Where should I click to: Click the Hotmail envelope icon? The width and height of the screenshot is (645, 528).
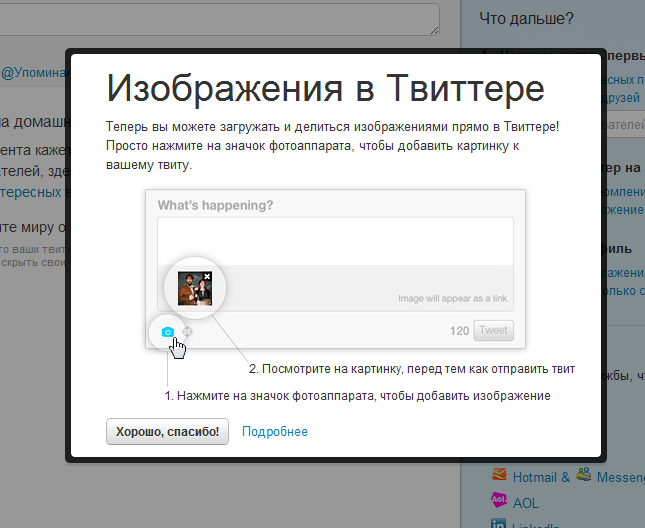[x=499, y=475]
